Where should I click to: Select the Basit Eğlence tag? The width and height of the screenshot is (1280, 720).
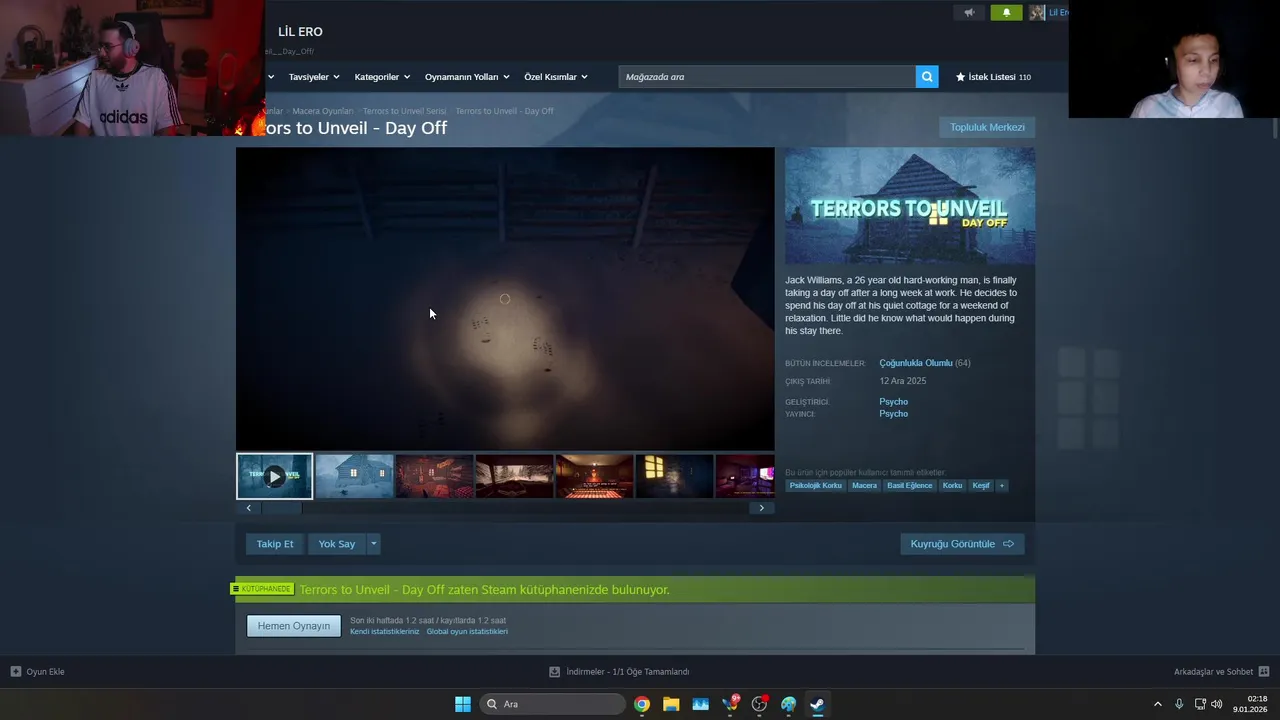coord(910,486)
